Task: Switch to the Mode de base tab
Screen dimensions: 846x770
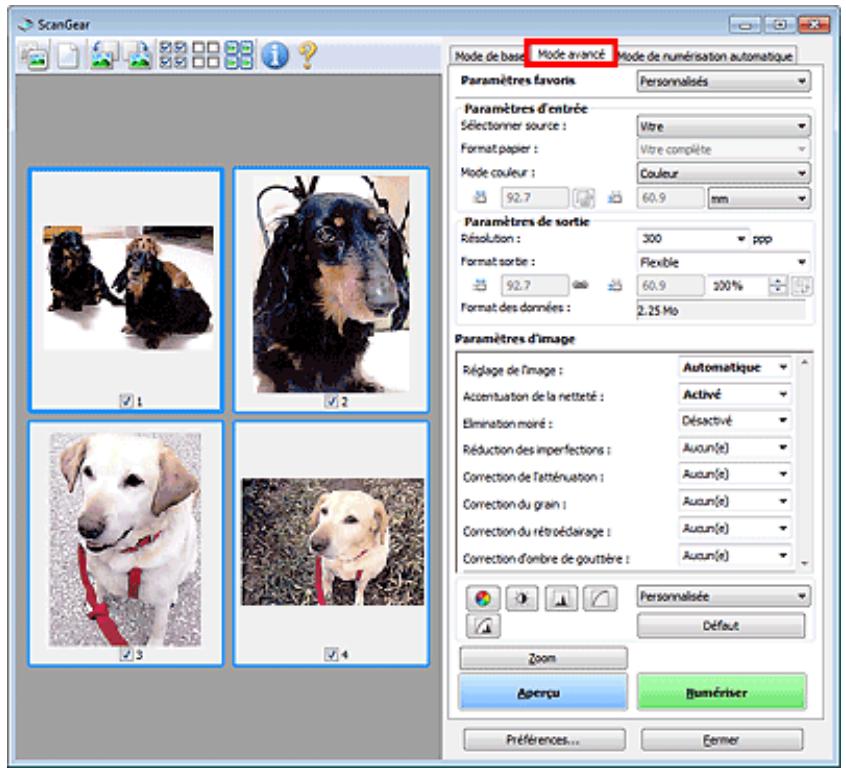Action: point(489,56)
